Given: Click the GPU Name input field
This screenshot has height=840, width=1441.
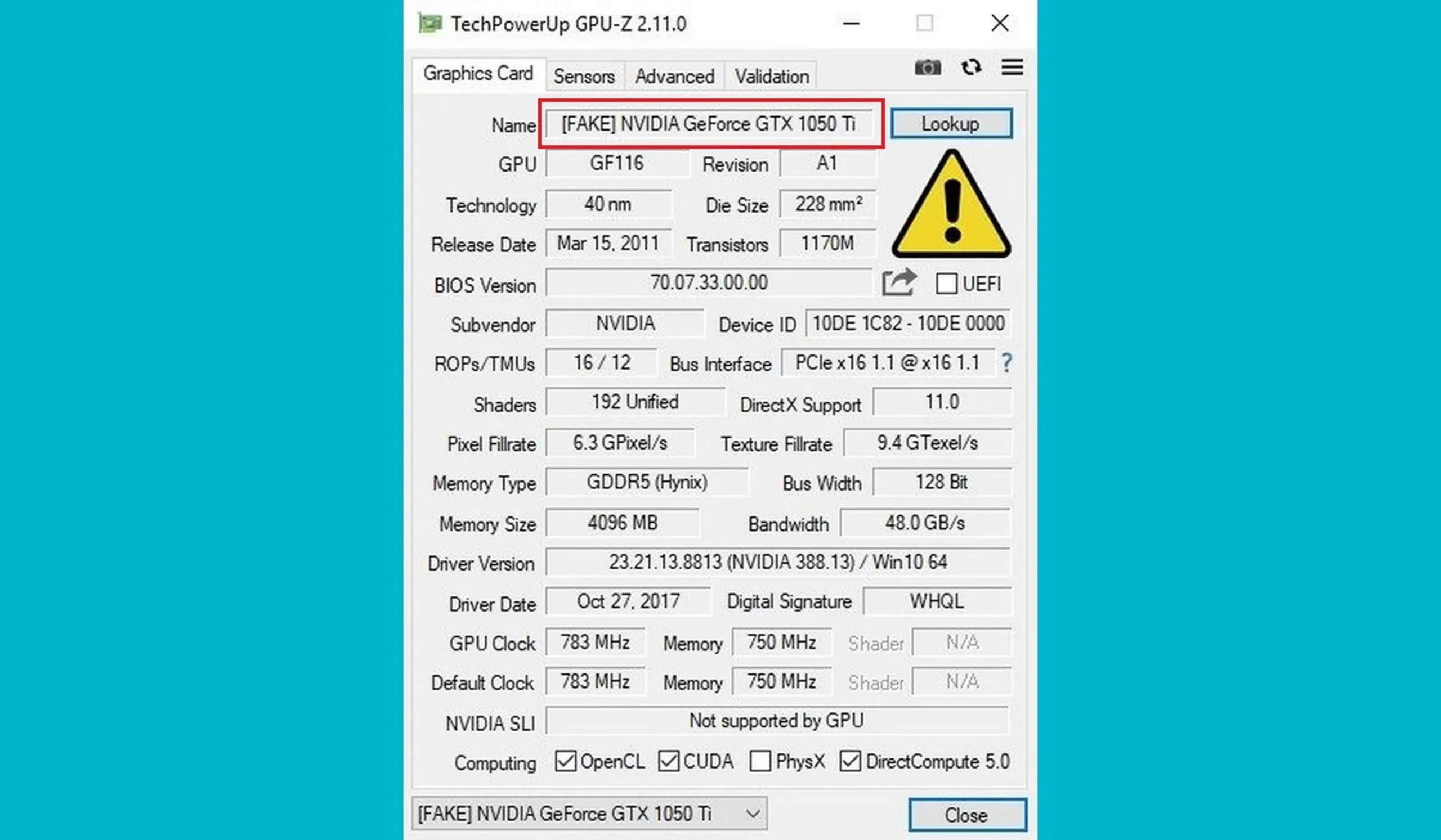Looking at the screenshot, I should click(x=710, y=124).
